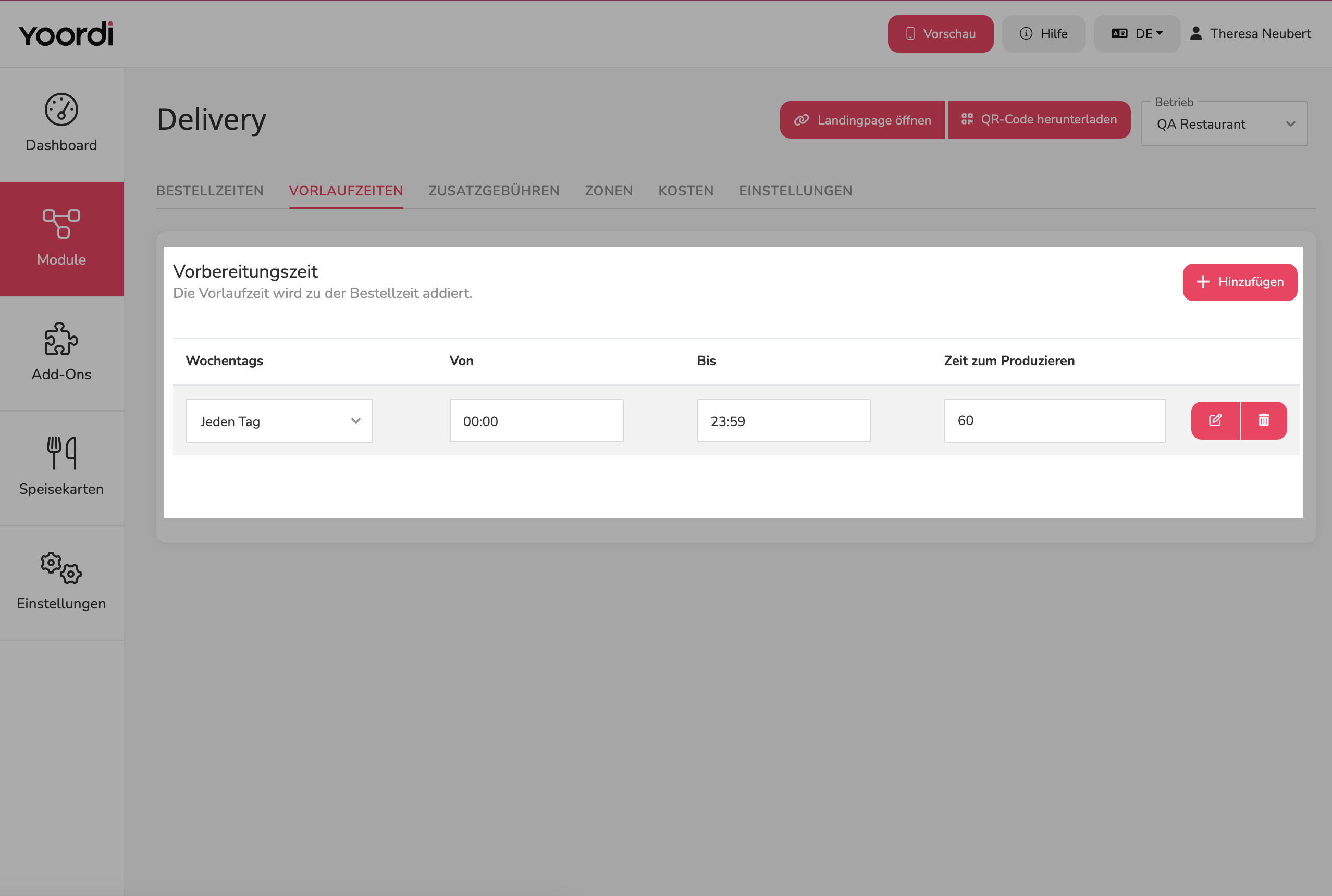Select the Vorlaufzeiten tab
Viewport: 1332px width, 896px height.
(x=346, y=191)
